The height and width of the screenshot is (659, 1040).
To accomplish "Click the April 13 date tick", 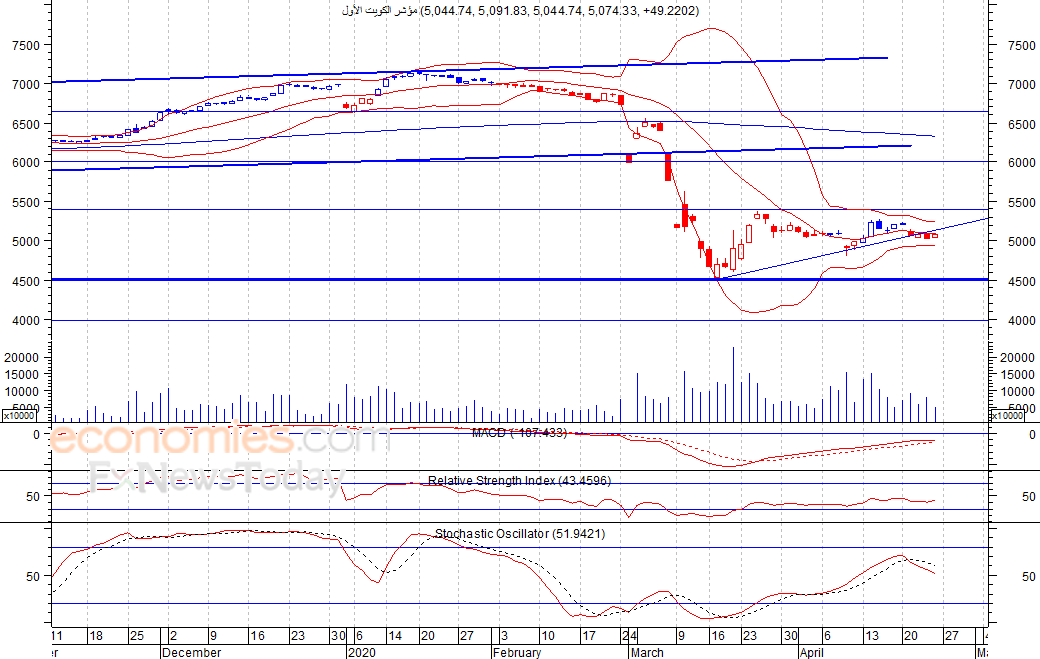I will 872,636.
